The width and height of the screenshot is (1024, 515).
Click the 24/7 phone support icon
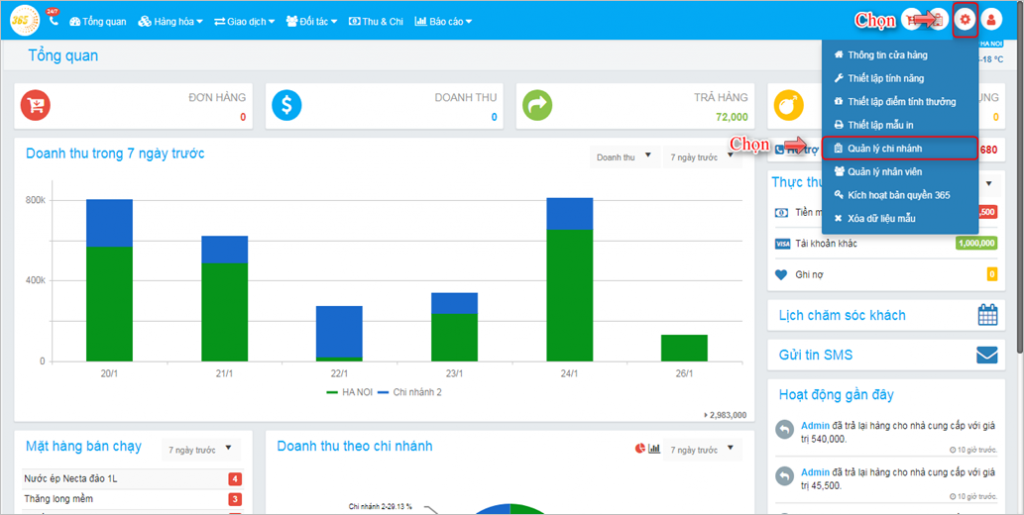[52, 18]
